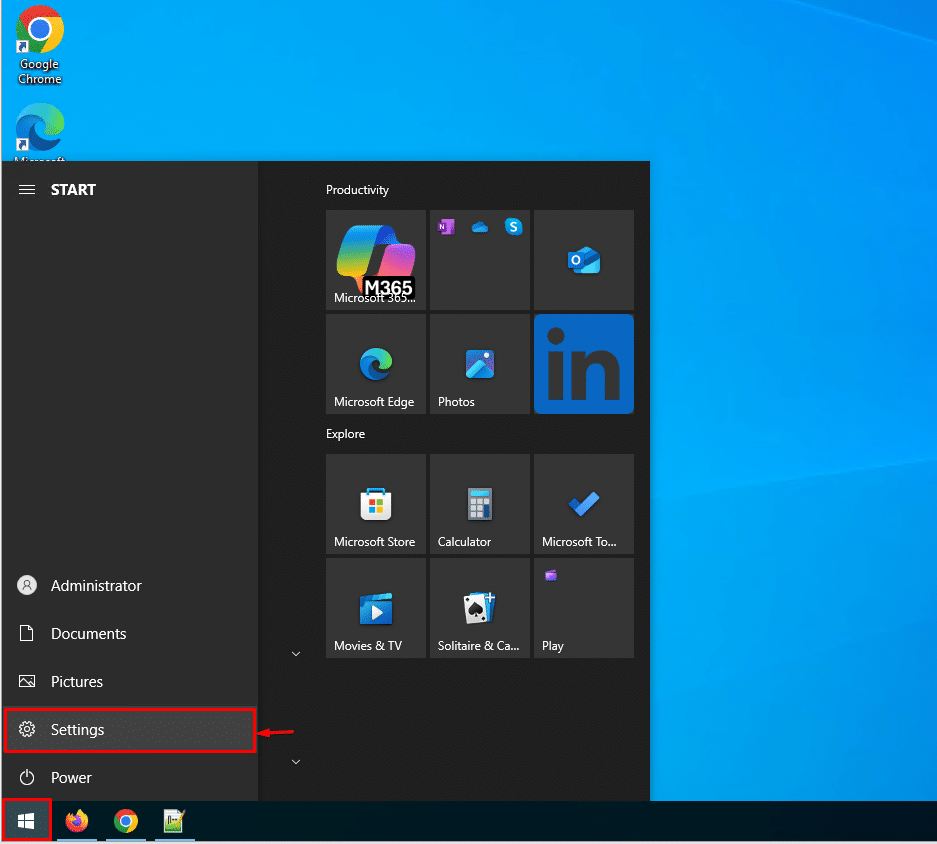Launch the LinkedIn tile
Image resolution: width=937 pixels, height=844 pixels.
(584, 364)
